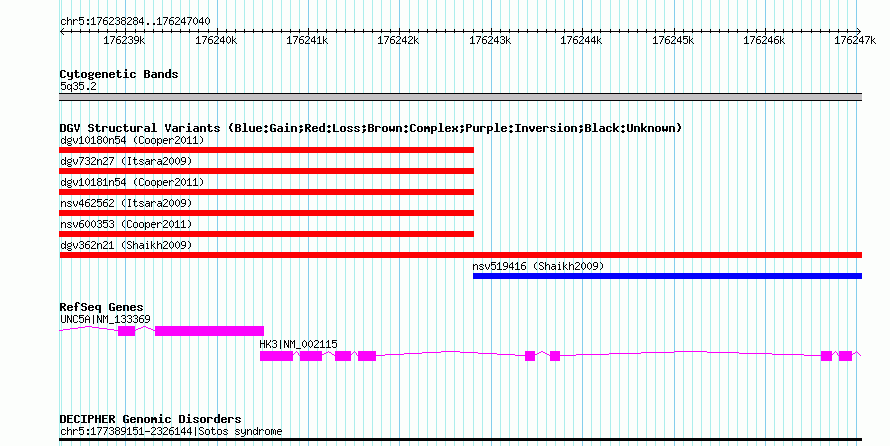Click the HK3 exon just before 176243.5k

point(530,356)
